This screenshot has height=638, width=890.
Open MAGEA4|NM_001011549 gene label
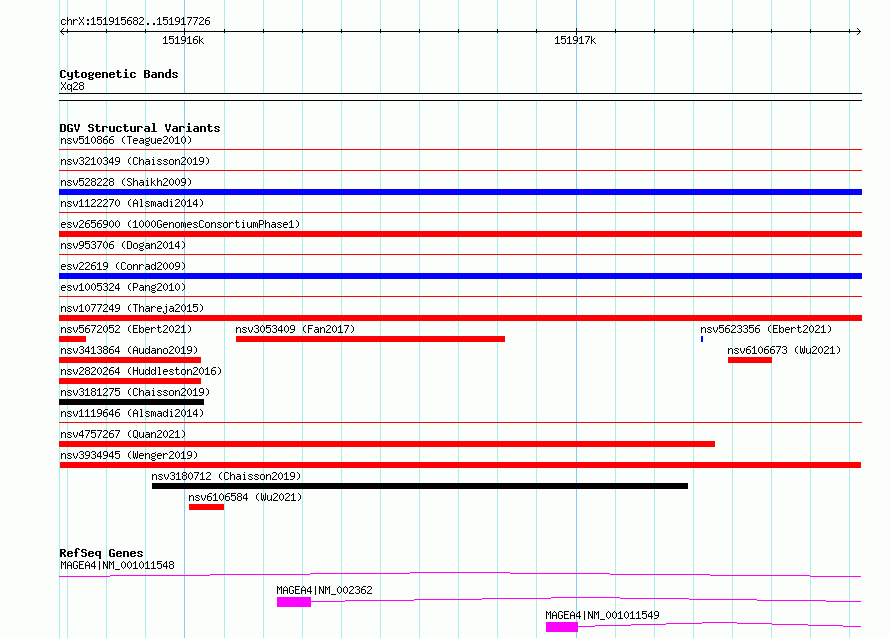[x=602, y=615]
